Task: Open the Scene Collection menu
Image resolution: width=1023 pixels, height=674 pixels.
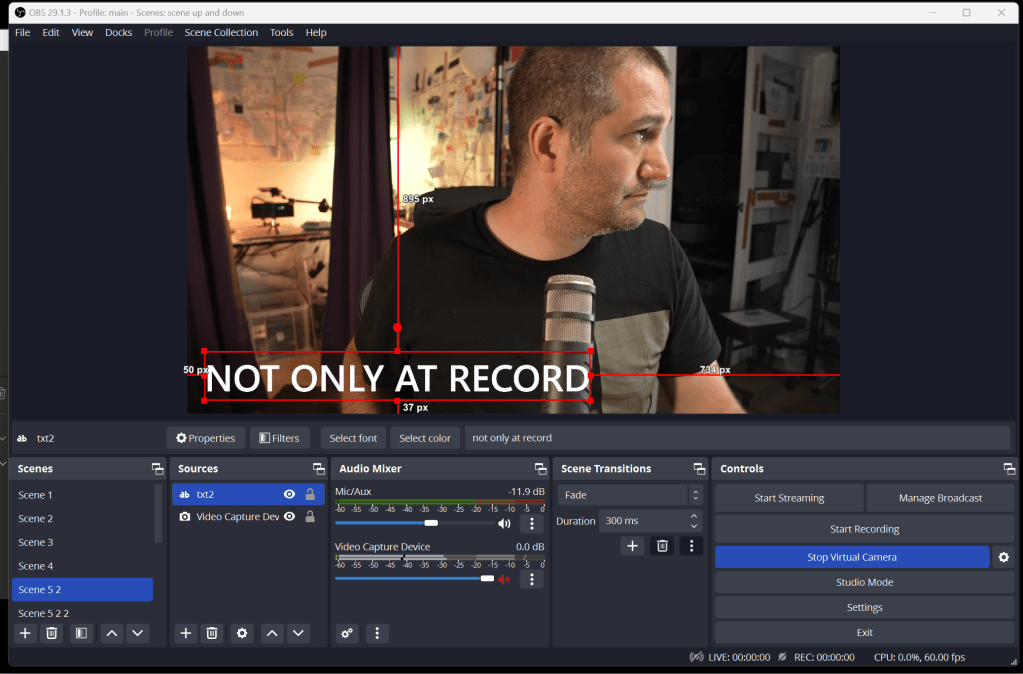Action: pos(221,33)
